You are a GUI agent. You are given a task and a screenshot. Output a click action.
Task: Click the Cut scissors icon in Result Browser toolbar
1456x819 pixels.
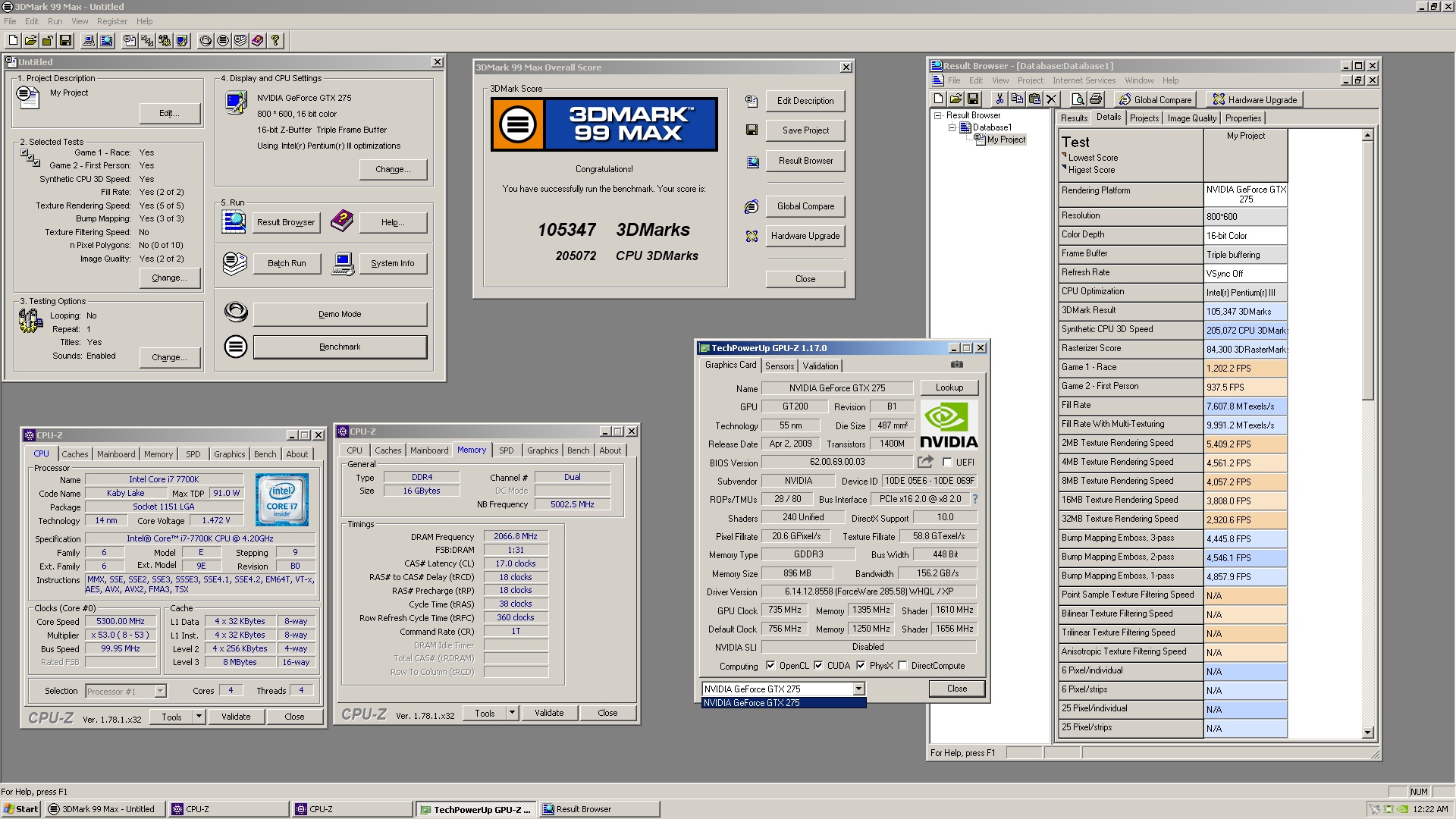[999, 99]
